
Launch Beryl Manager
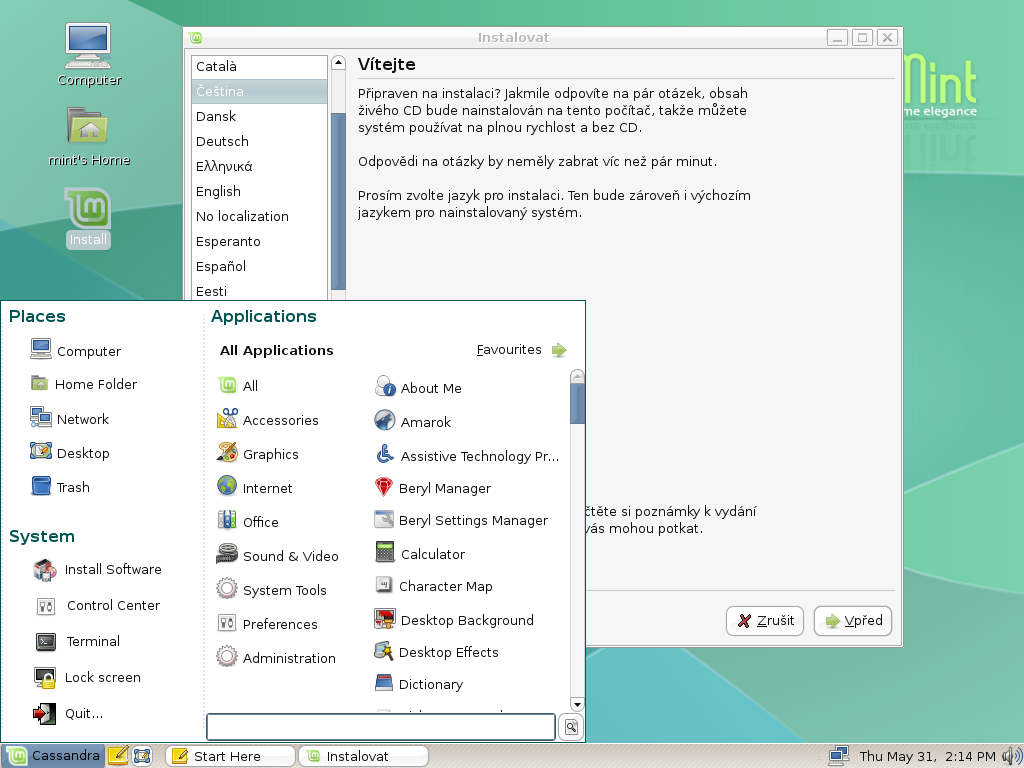click(x=432, y=488)
